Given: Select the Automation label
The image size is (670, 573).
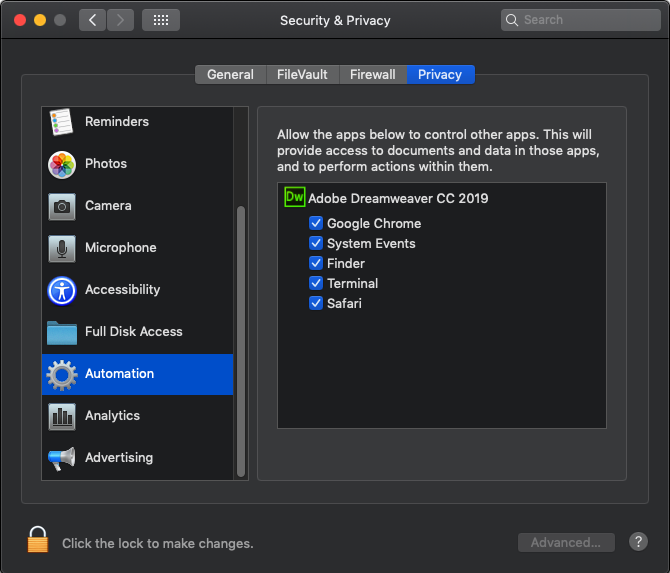Looking at the screenshot, I should click(x=119, y=373).
